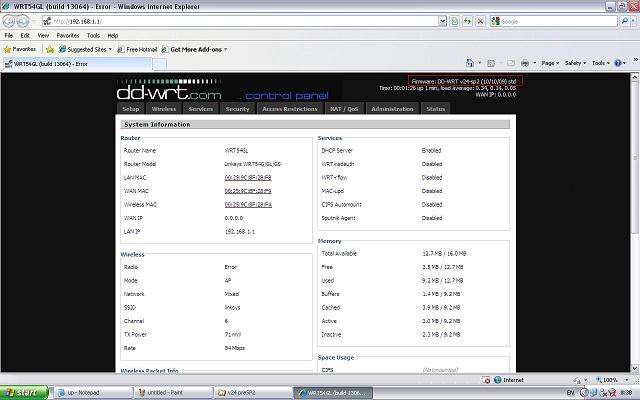Expand the Page dropdown menu

point(548,62)
